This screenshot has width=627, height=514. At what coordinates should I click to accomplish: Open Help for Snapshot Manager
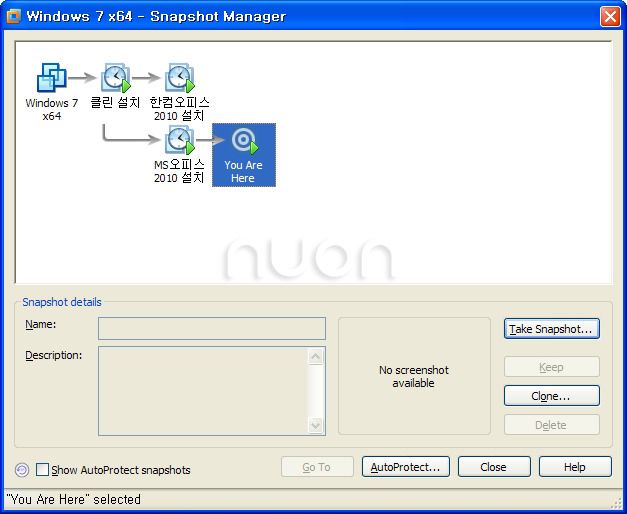[575, 467]
